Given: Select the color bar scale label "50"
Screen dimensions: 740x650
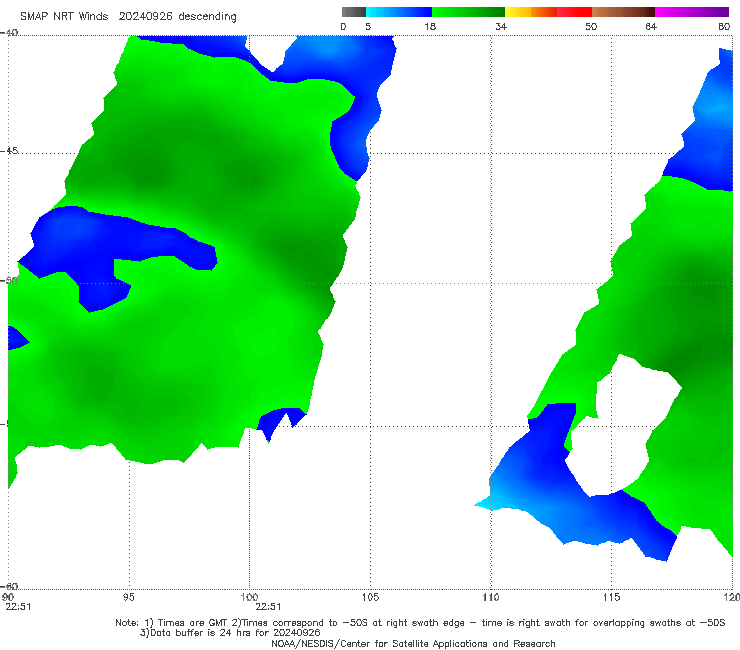Looking at the screenshot, I should pos(591,26).
